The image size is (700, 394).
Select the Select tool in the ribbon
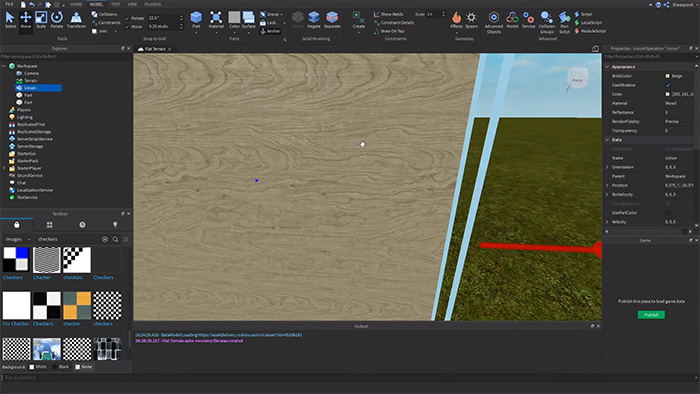tap(10, 20)
